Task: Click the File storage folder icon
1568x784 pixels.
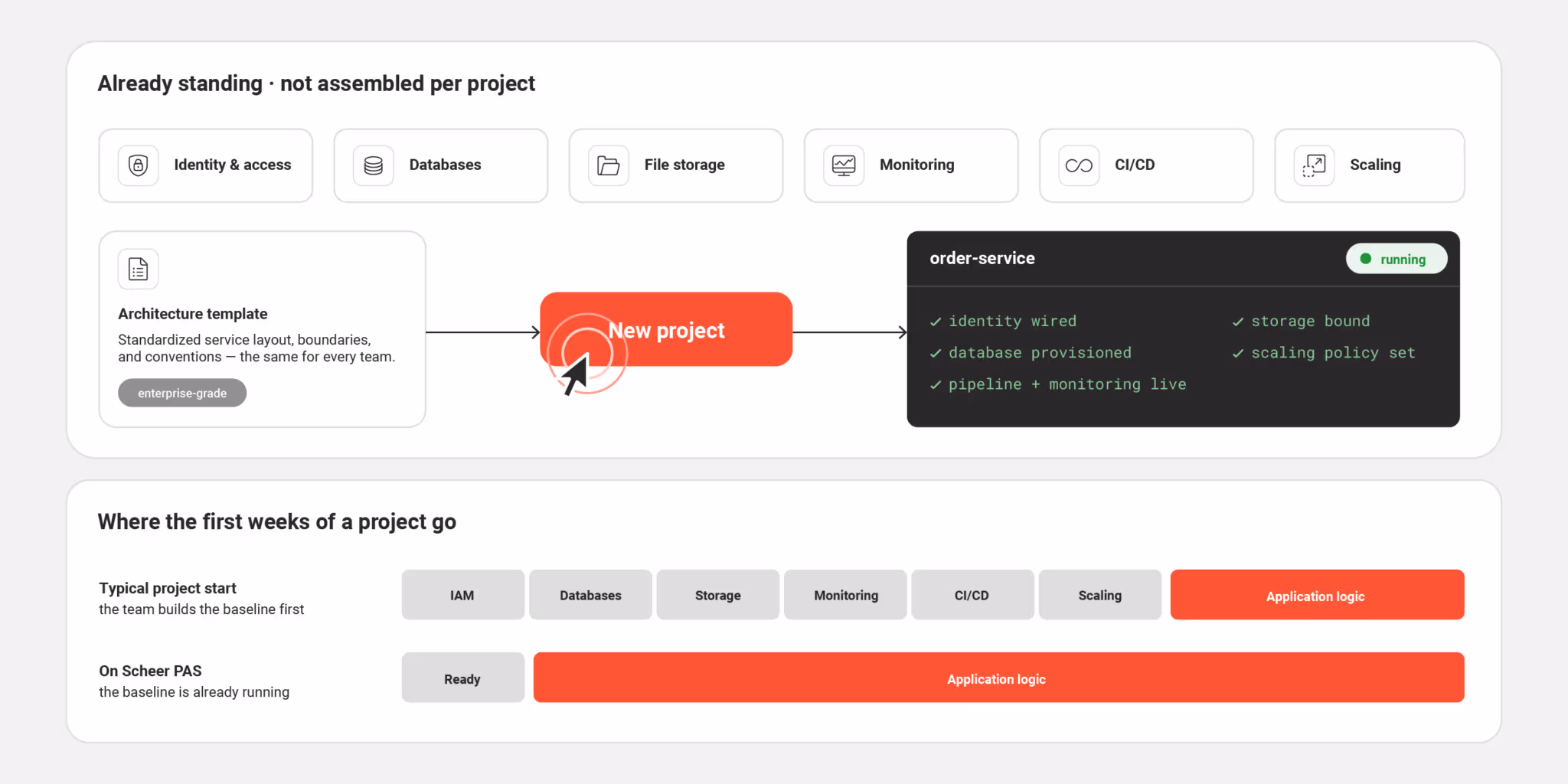Action: pyautogui.click(x=609, y=165)
